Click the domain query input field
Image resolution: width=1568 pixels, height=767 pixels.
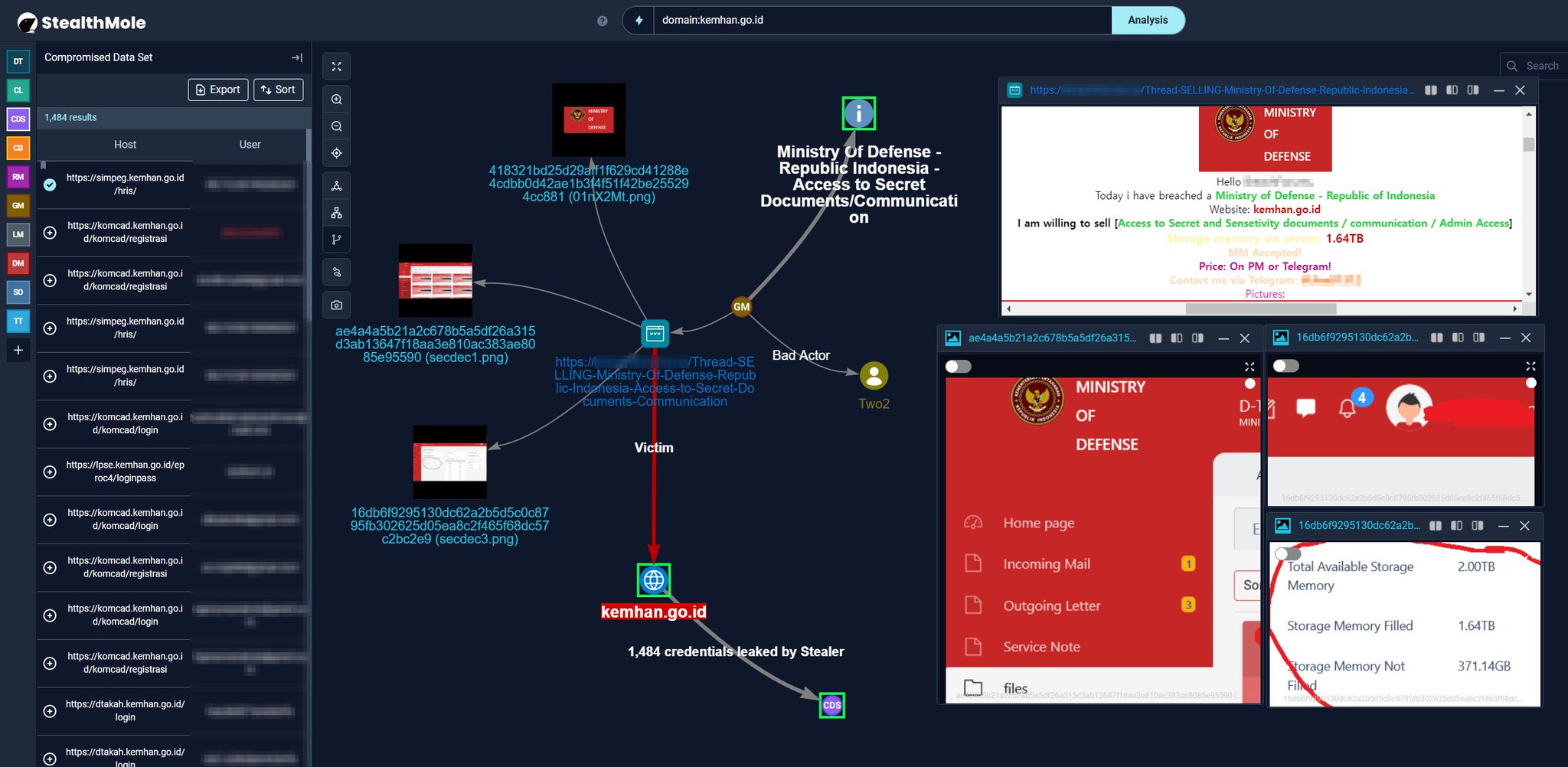880,20
